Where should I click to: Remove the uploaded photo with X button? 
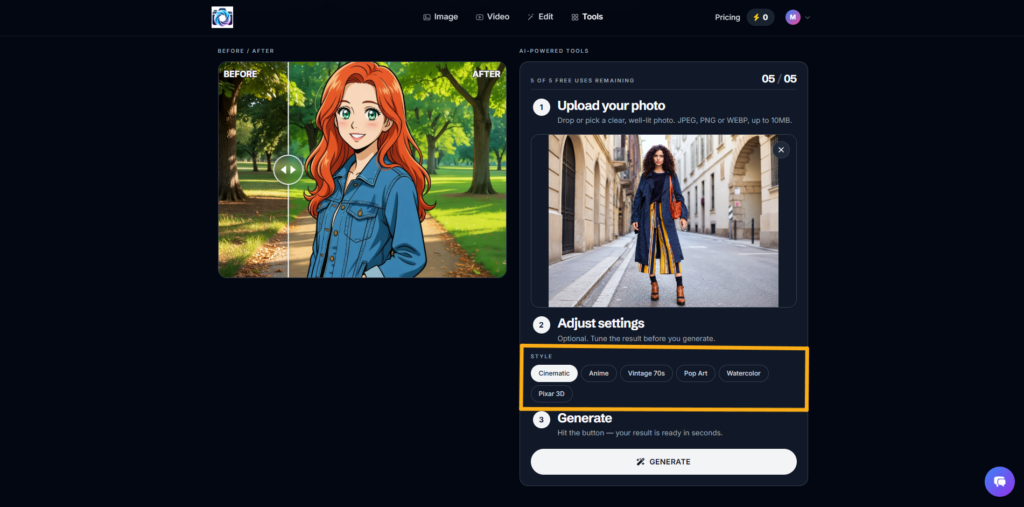(x=781, y=150)
